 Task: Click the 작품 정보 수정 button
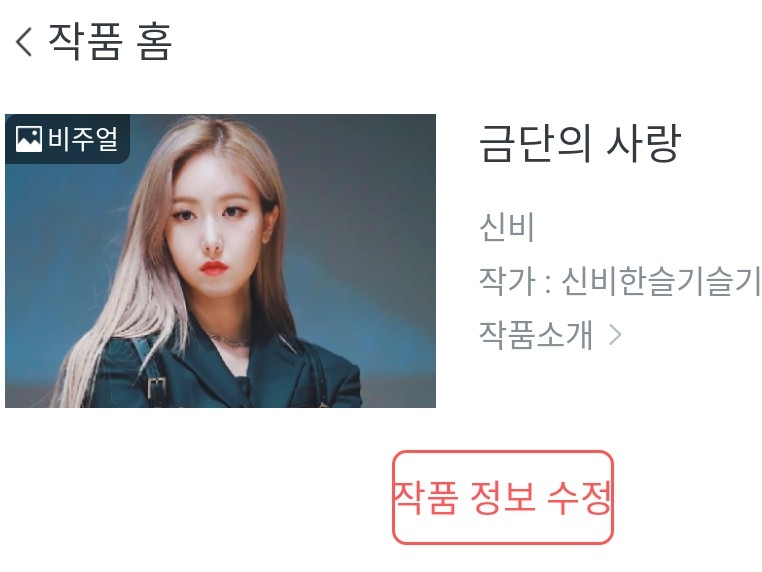[x=502, y=497]
